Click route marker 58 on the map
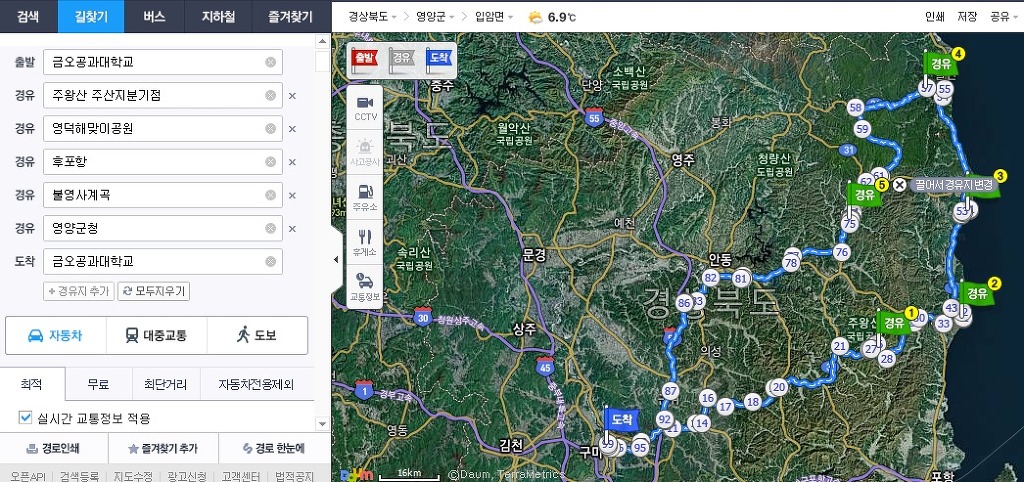The width and height of the screenshot is (1024, 482). (856, 108)
